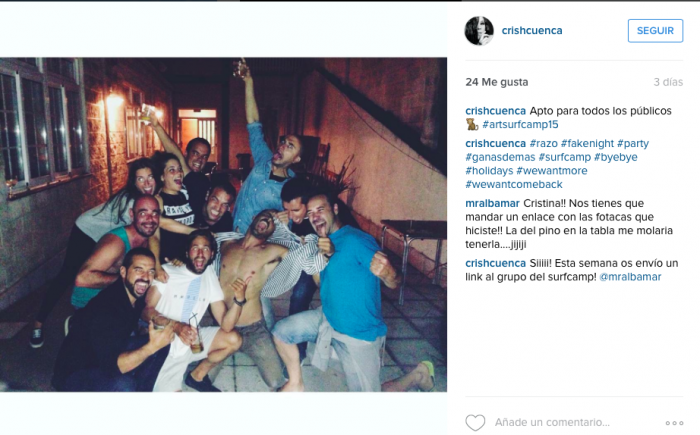Open the #byebye hashtag link
Screen dimensions: 700x435
(616, 157)
